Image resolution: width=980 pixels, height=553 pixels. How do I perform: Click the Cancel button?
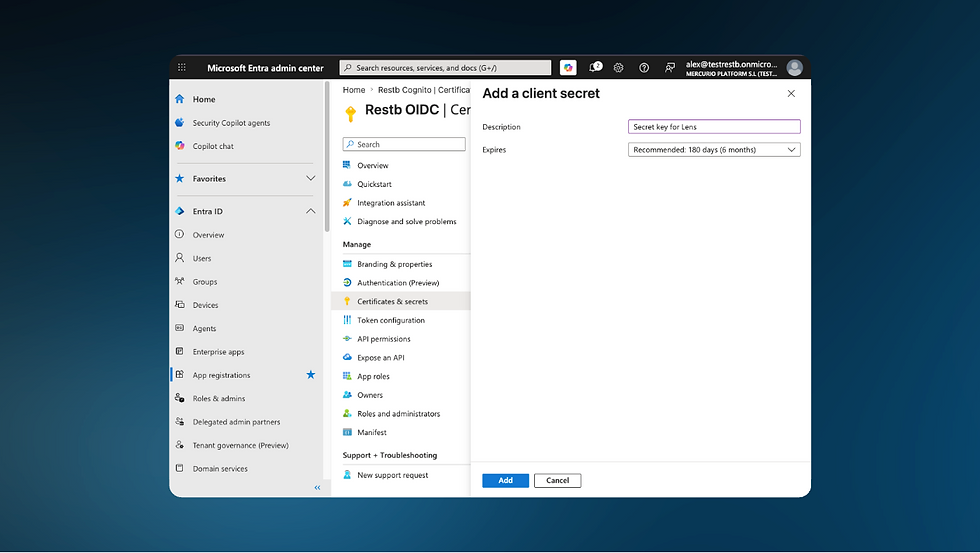[558, 481]
